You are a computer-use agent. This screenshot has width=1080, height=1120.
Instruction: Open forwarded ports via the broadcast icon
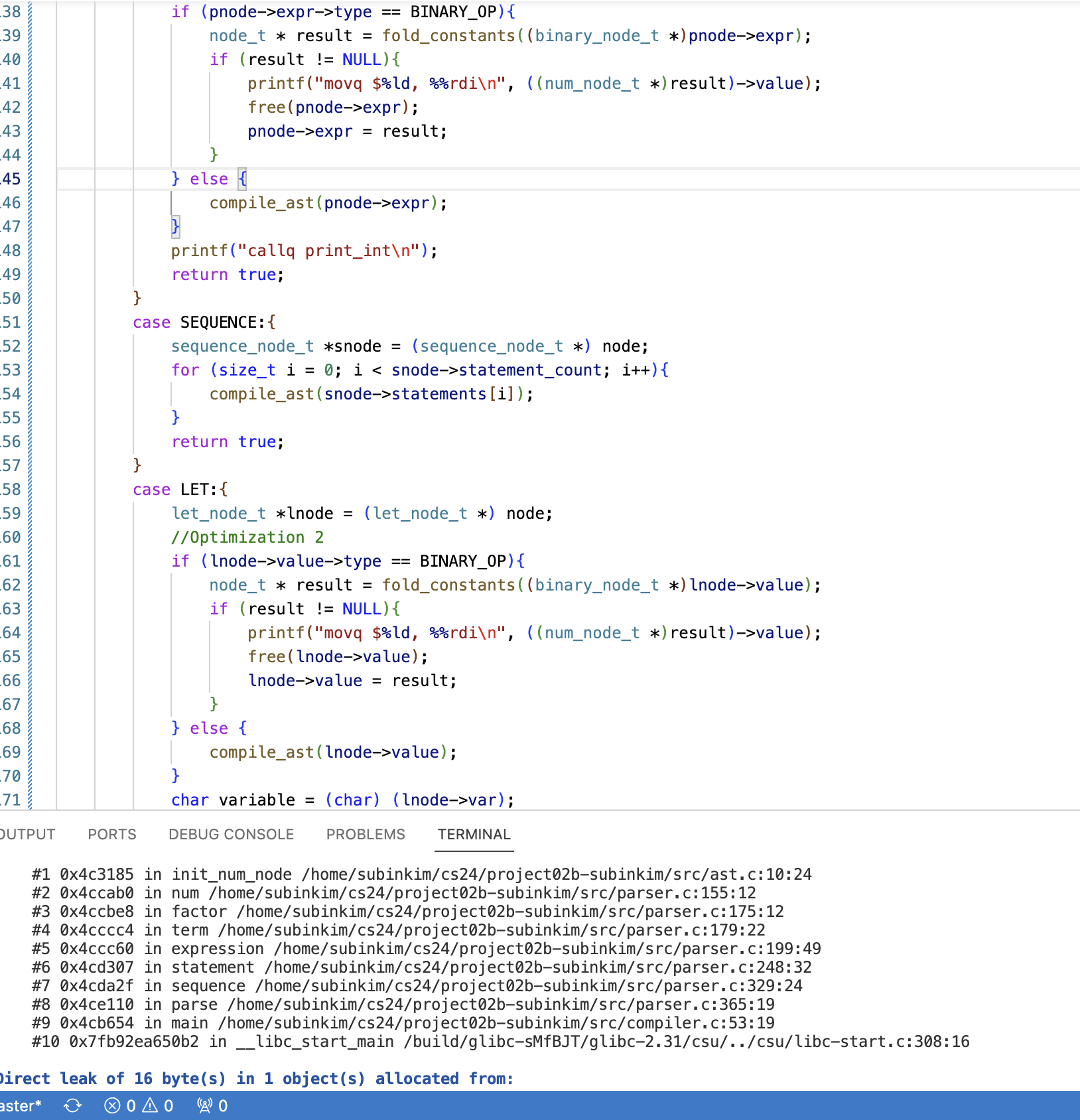(x=205, y=1105)
